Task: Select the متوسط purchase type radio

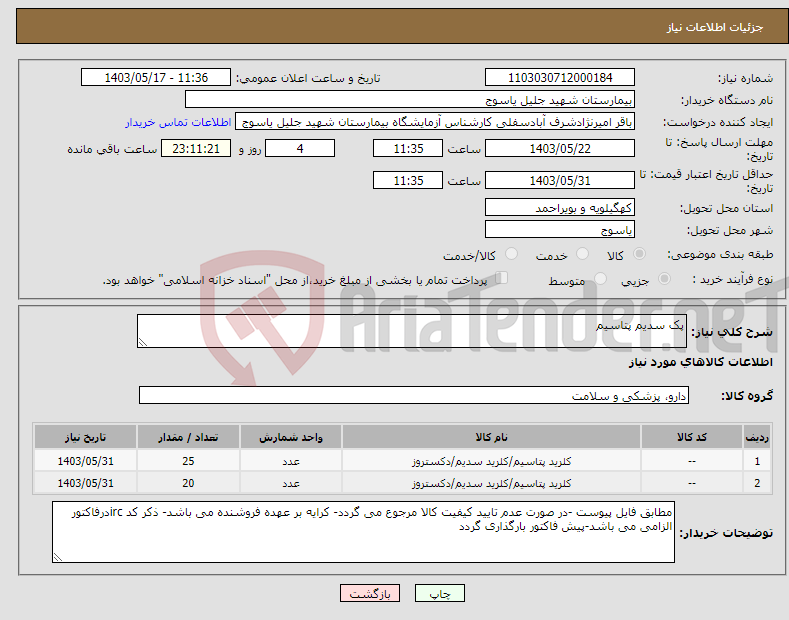Action: (x=600, y=278)
